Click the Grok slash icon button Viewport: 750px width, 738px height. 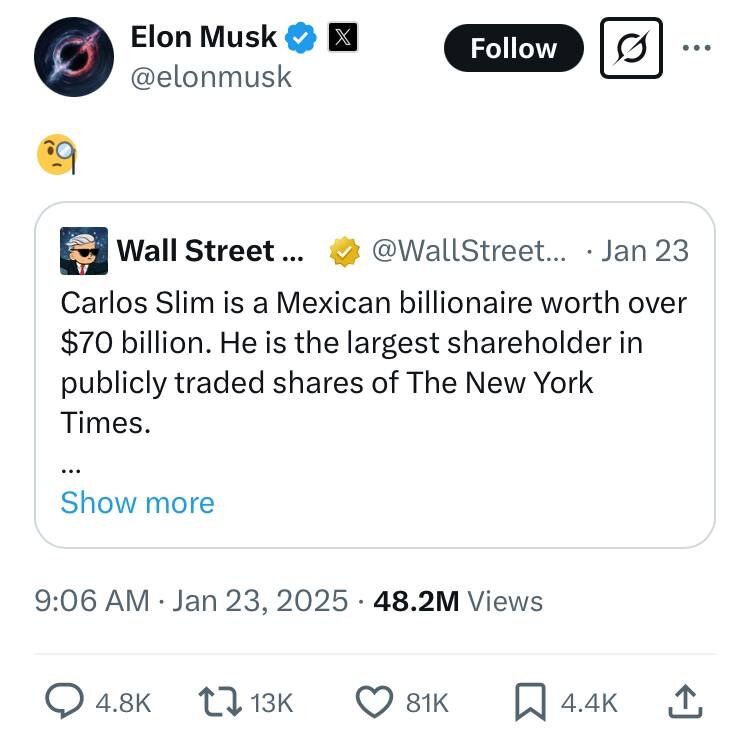tap(631, 48)
